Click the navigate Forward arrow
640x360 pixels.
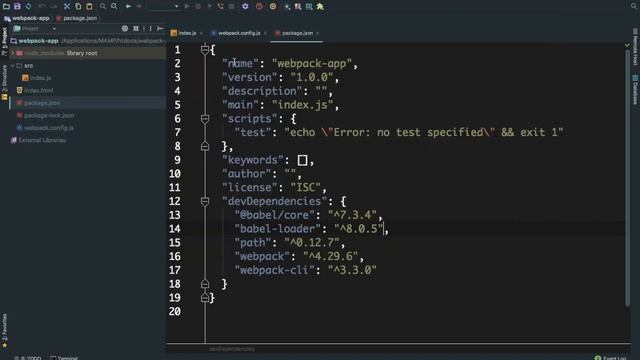click(x=139, y=7)
